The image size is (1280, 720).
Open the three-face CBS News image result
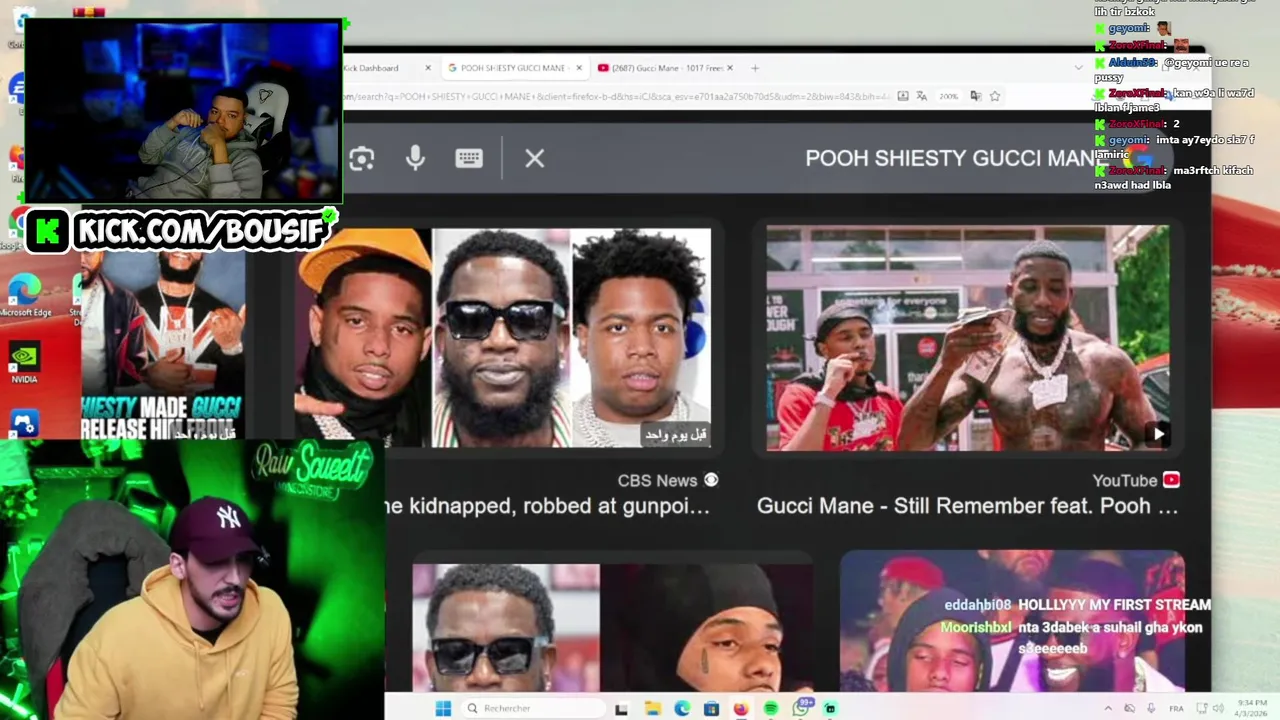point(502,337)
